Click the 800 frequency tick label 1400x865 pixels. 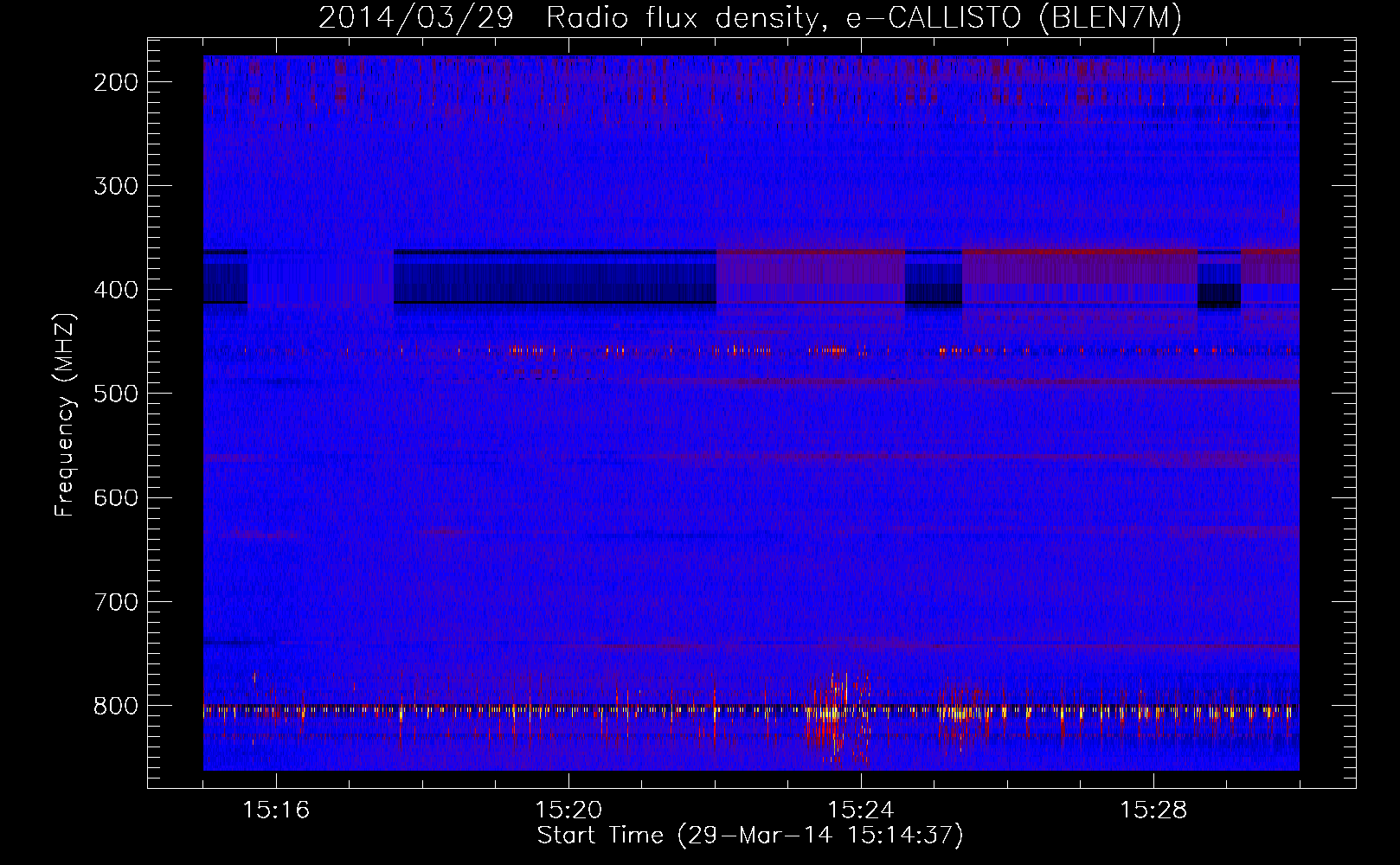[x=115, y=705]
